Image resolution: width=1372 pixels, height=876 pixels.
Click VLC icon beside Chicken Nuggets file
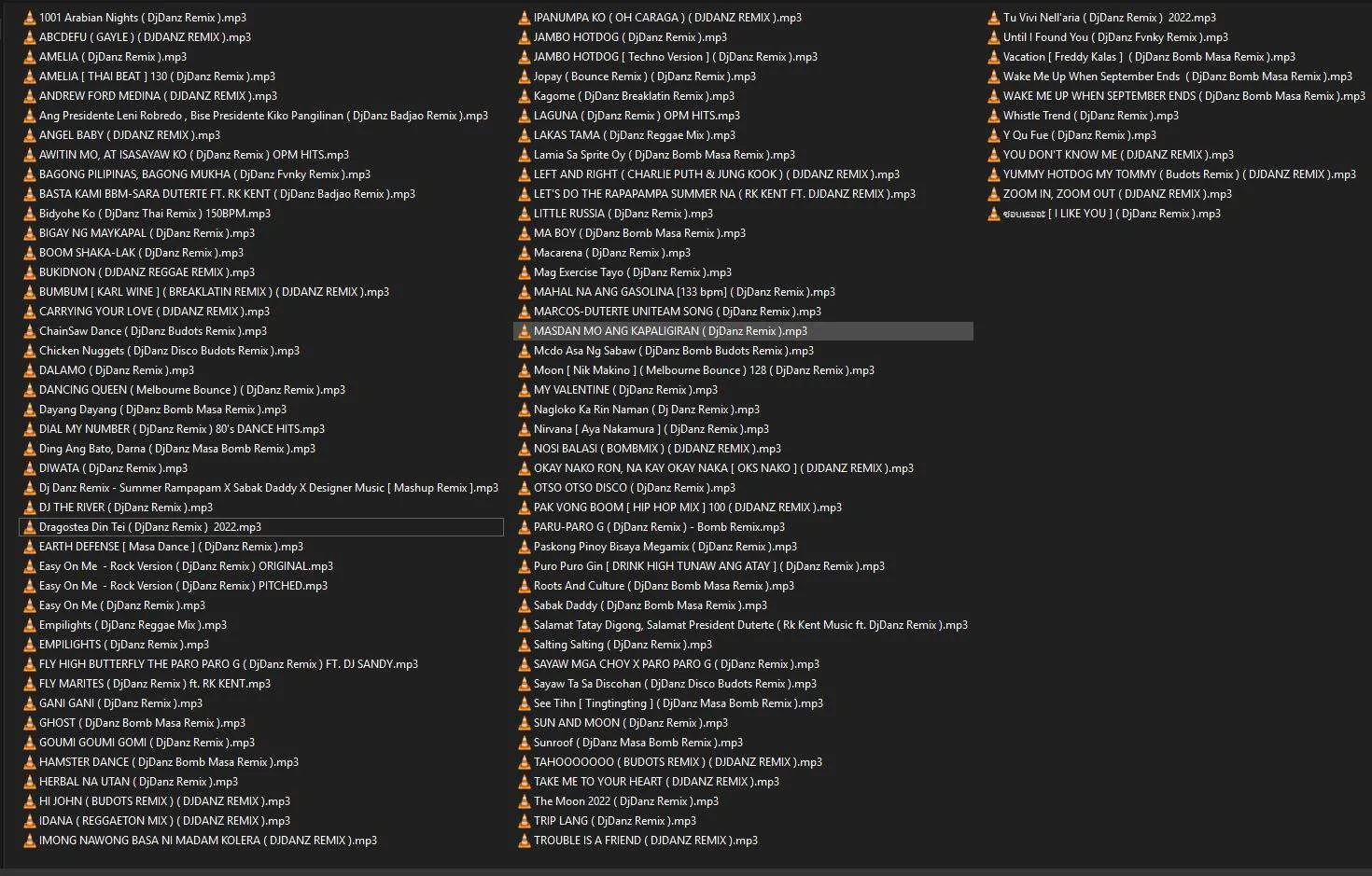(x=30, y=351)
